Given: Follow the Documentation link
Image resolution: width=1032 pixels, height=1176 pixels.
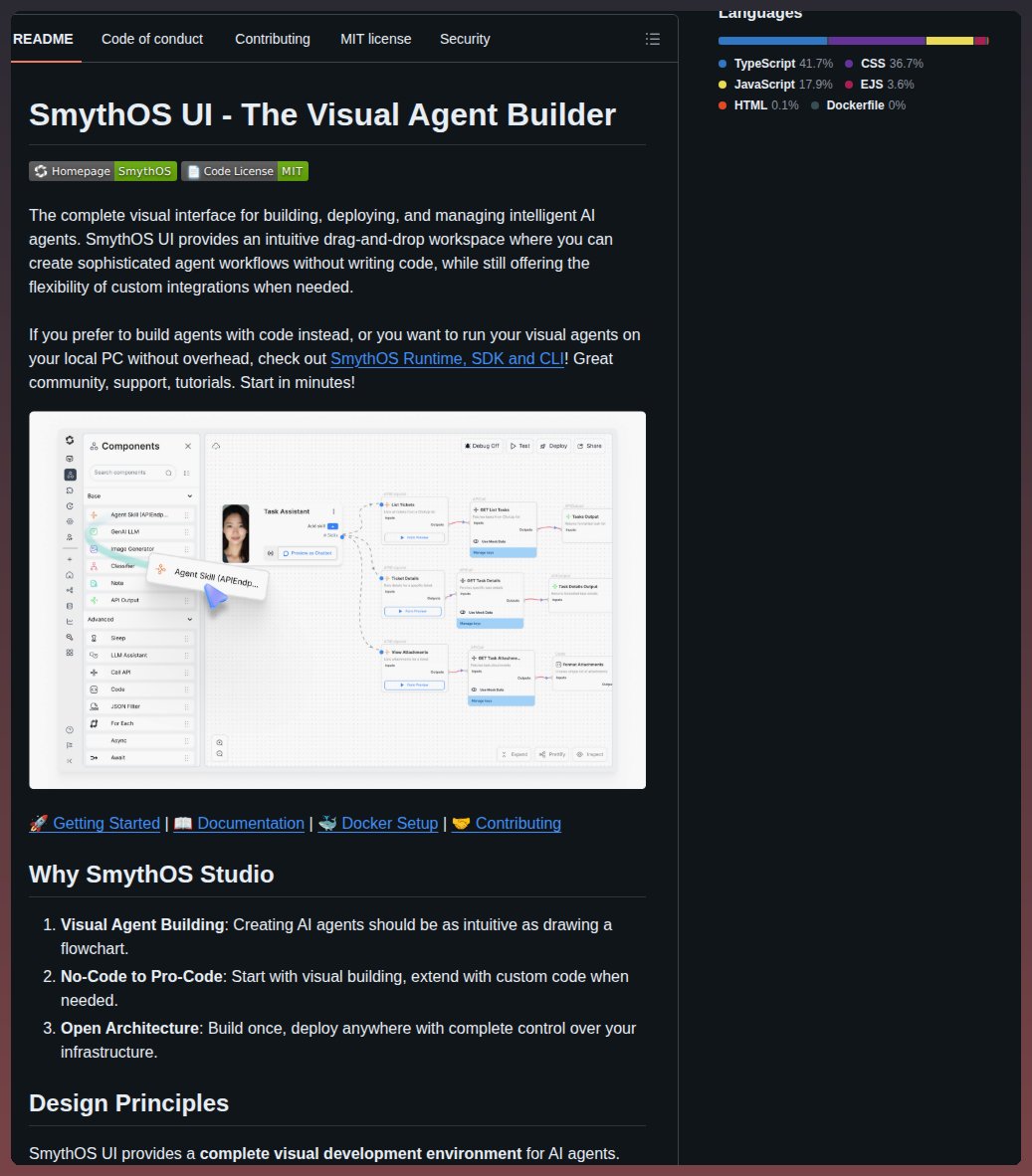Looking at the screenshot, I should coord(239,823).
